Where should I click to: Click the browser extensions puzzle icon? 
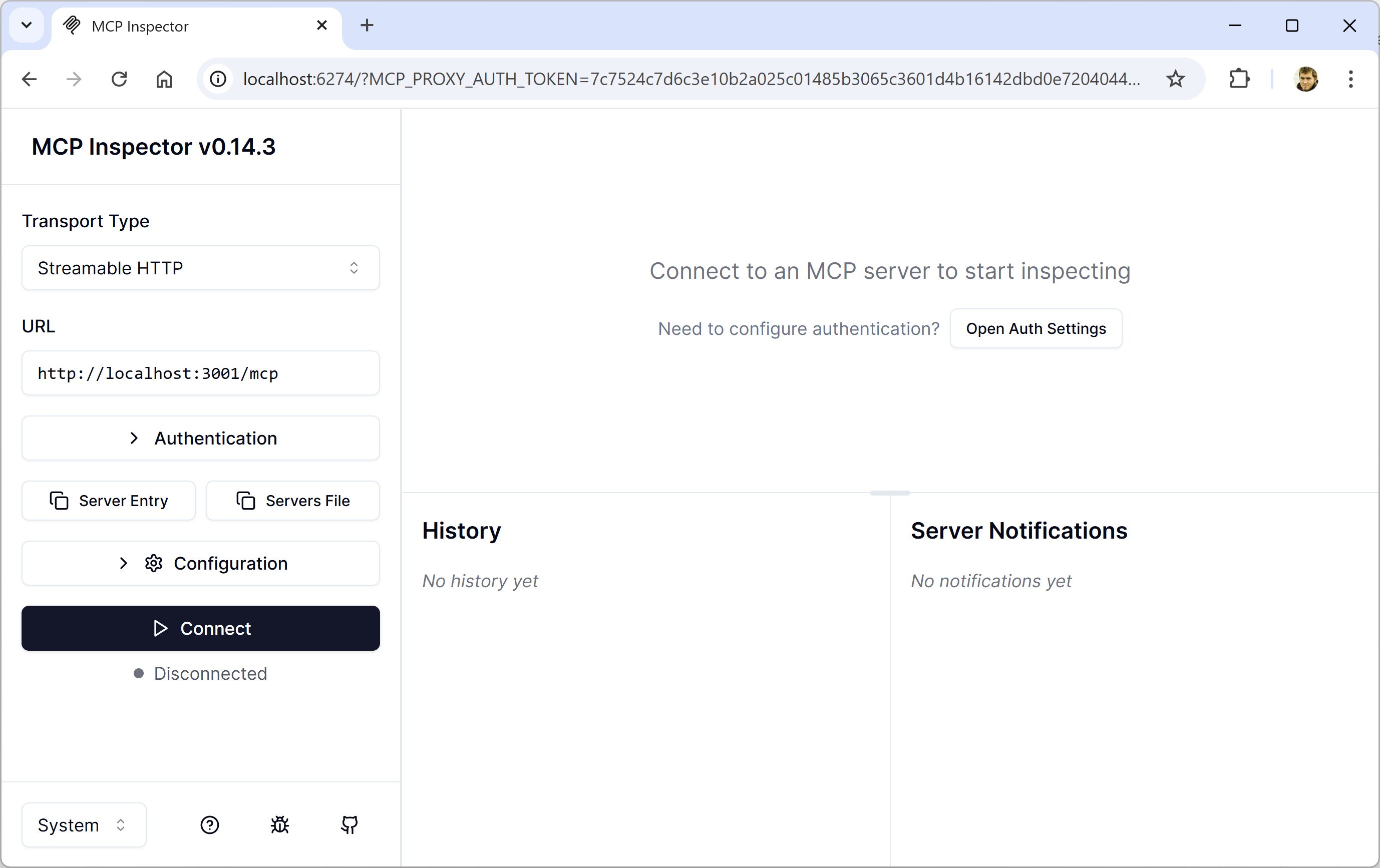tap(1239, 79)
